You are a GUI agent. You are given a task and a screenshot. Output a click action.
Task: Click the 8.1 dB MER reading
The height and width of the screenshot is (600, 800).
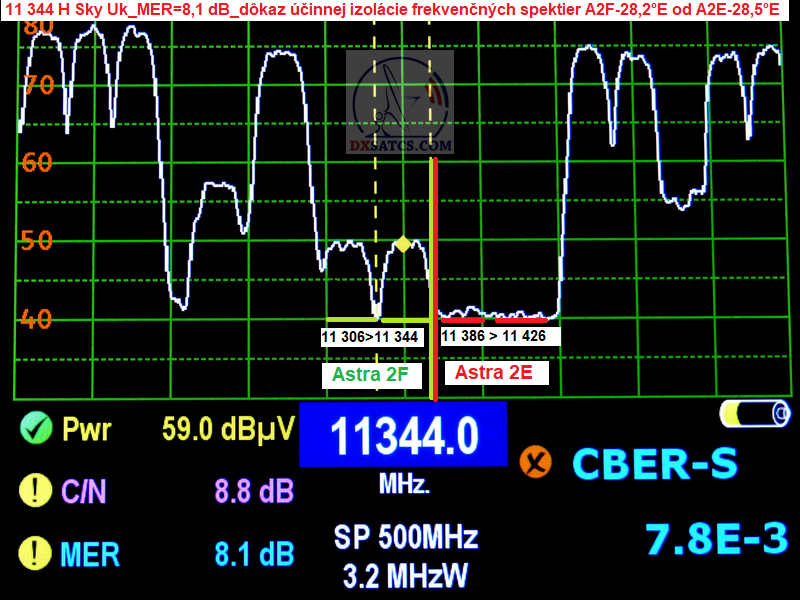pos(254,553)
